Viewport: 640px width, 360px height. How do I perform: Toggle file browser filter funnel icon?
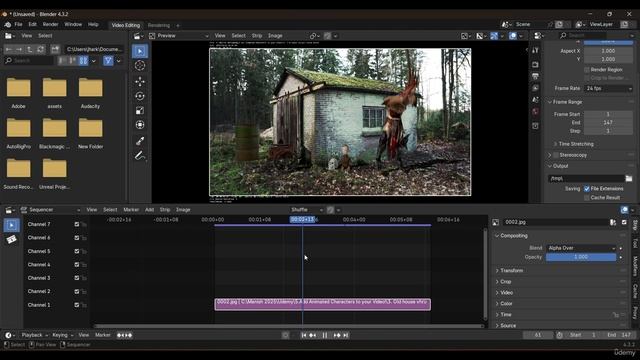pos(108,61)
